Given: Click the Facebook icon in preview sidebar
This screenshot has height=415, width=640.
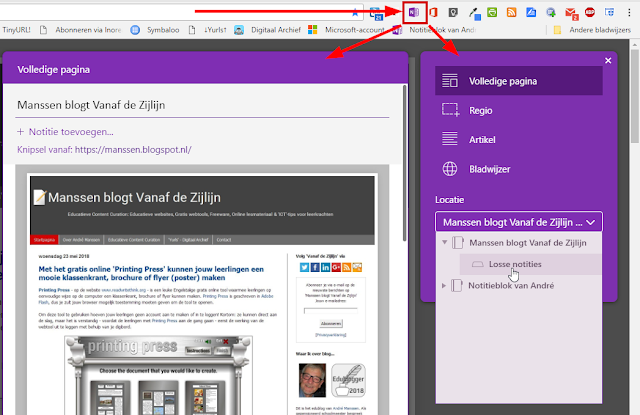Looking at the screenshot, I should click(x=315, y=267).
